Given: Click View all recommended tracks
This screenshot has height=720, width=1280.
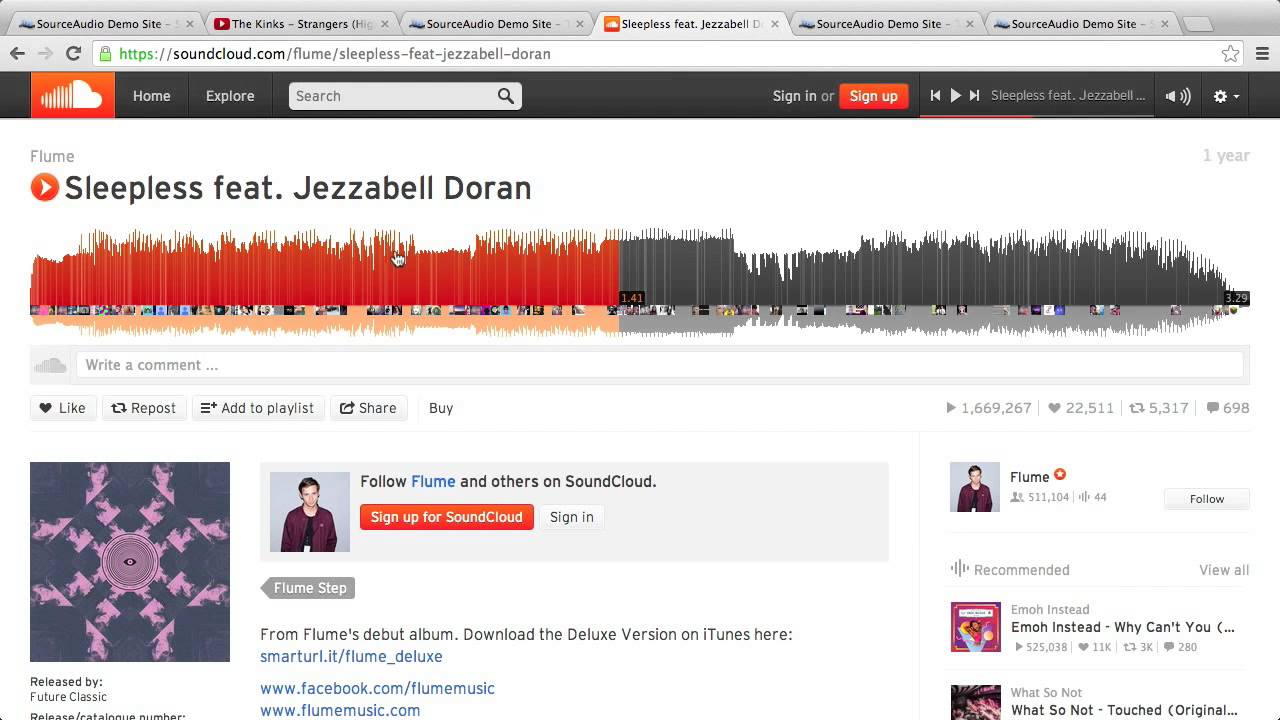Looking at the screenshot, I should click(x=1224, y=570).
